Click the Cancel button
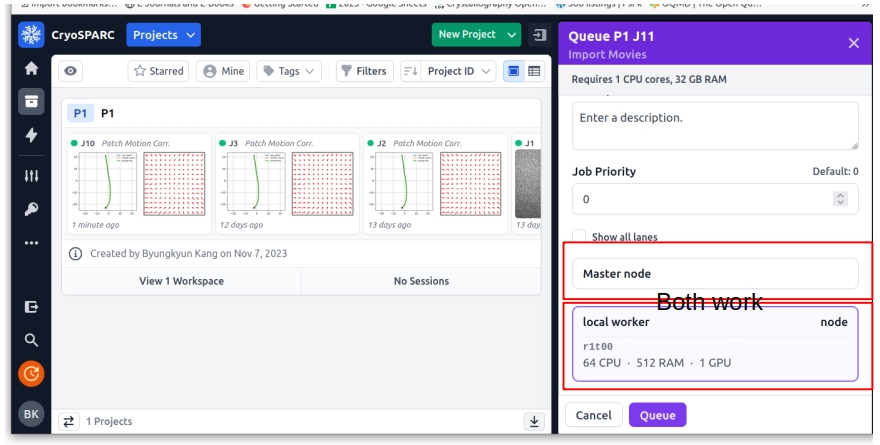The height and width of the screenshot is (445, 880). tap(593, 415)
